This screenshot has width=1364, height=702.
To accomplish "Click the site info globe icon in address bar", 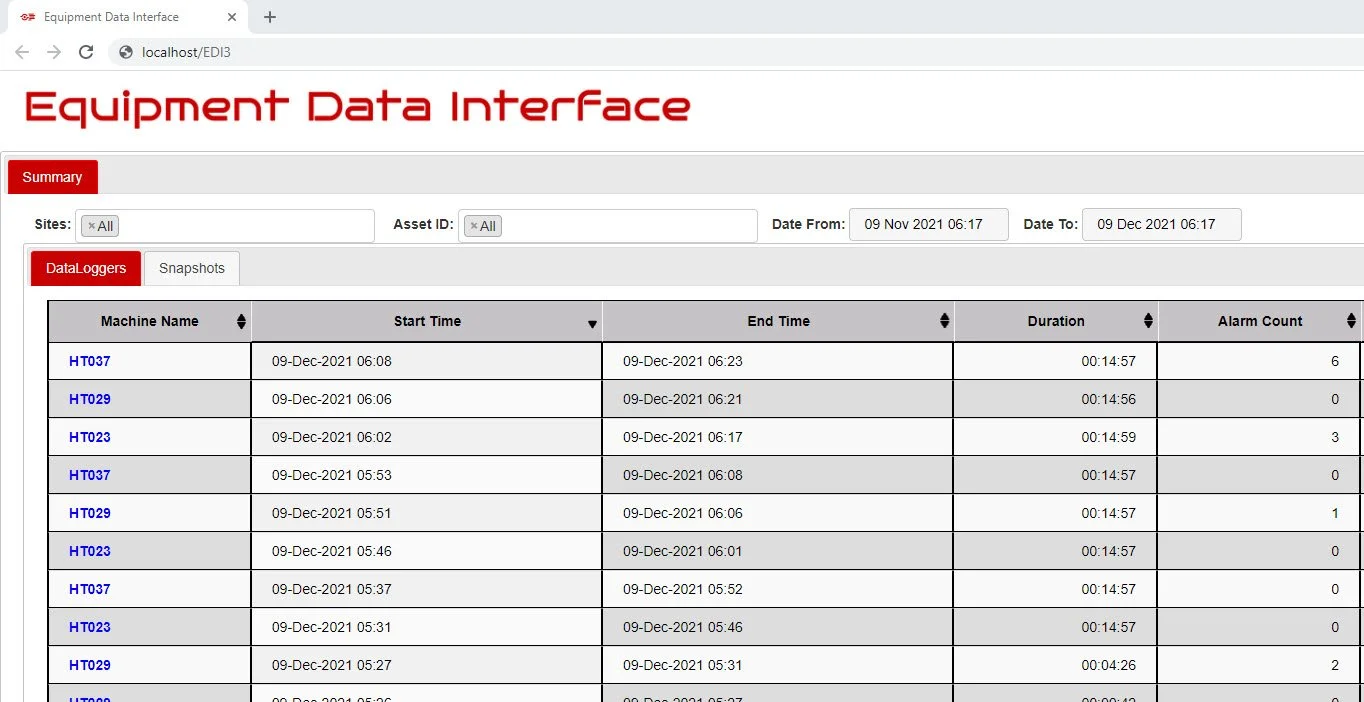I will [126, 52].
